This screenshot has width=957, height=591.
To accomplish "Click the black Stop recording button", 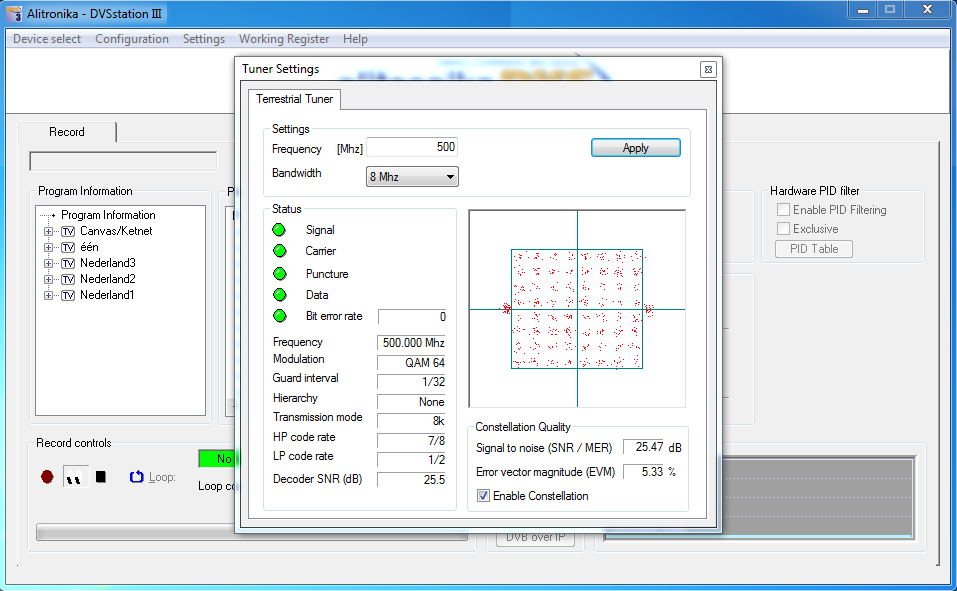I will (100, 477).
